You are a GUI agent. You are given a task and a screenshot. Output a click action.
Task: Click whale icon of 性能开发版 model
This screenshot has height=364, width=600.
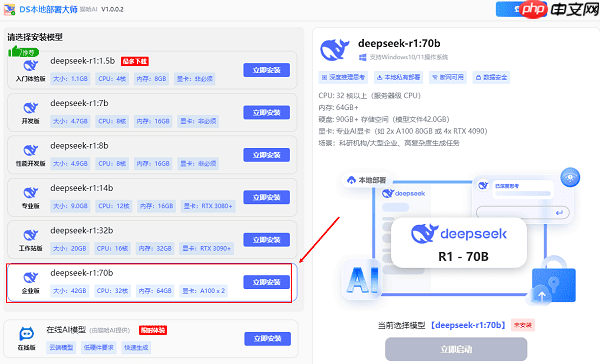click(31, 150)
